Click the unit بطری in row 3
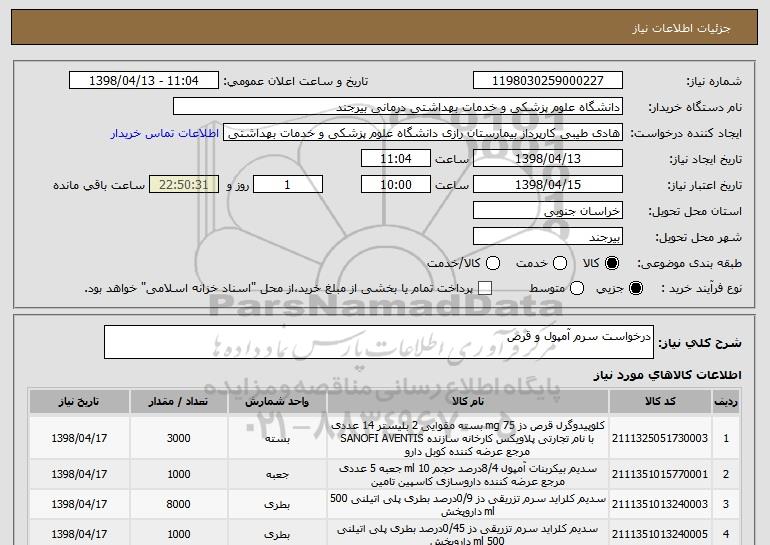The height and width of the screenshot is (545, 770). (277, 504)
